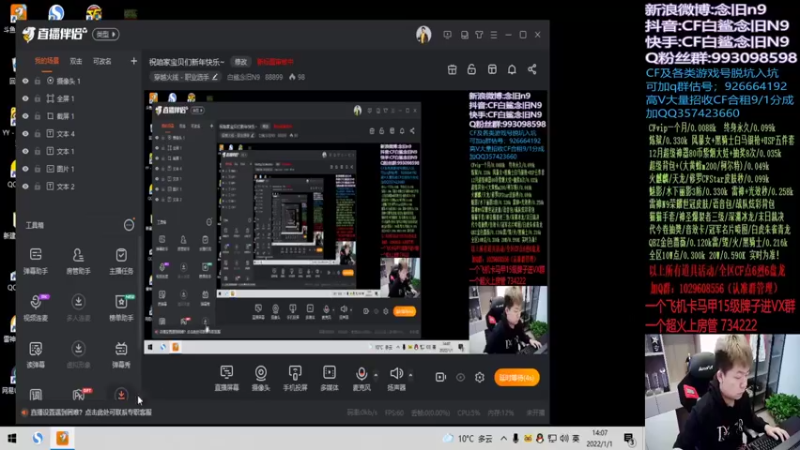Switch to the 我的场景 tab
800x450 pixels.
click(x=46, y=61)
